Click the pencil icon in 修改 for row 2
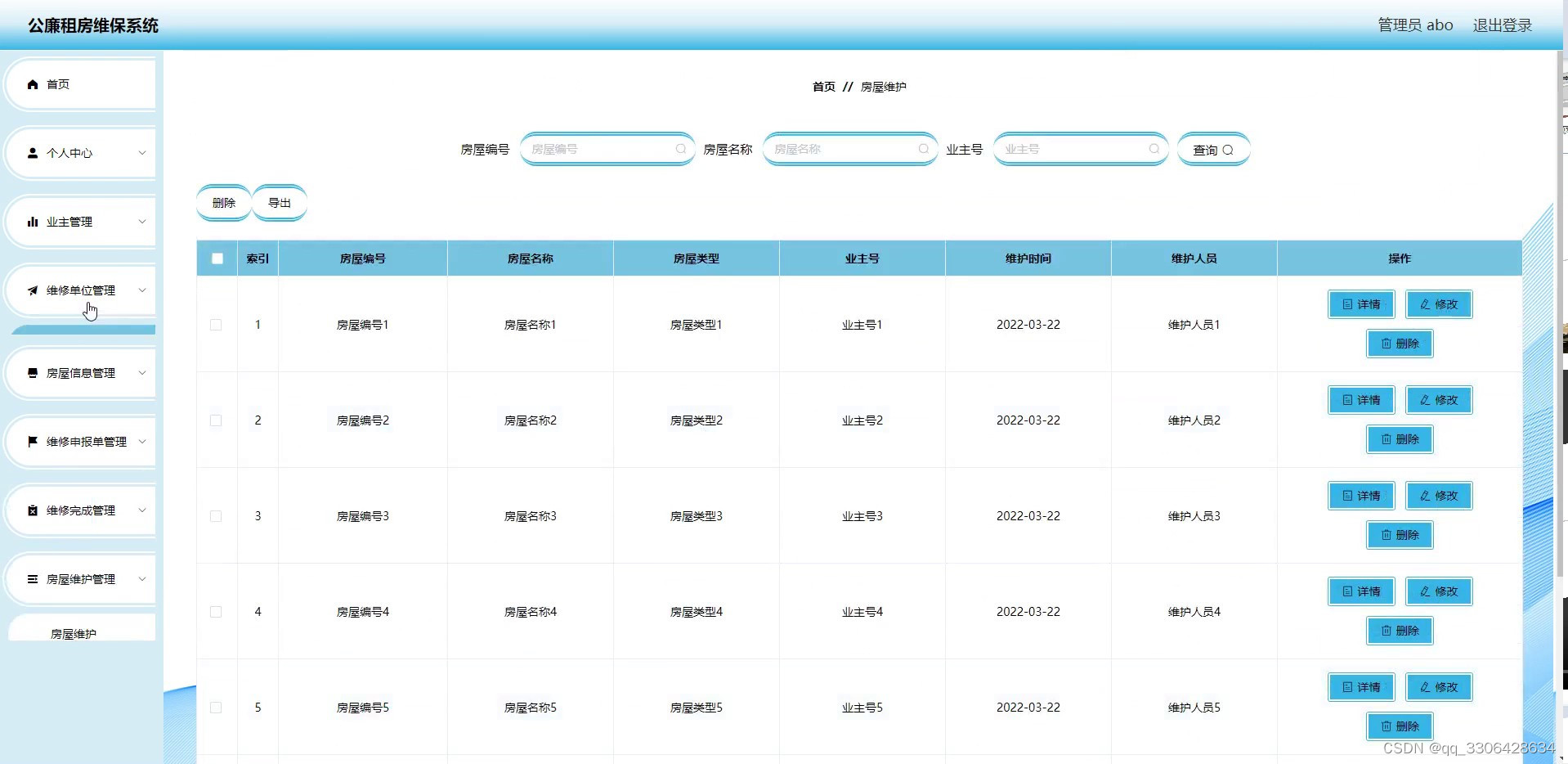This screenshot has width=1568, height=764. tap(1425, 400)
